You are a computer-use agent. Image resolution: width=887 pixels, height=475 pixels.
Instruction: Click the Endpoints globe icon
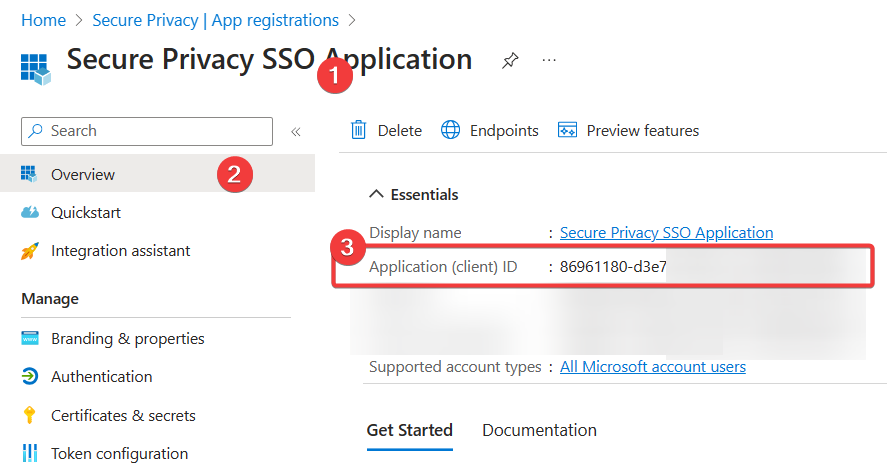[x=451, y=131]
